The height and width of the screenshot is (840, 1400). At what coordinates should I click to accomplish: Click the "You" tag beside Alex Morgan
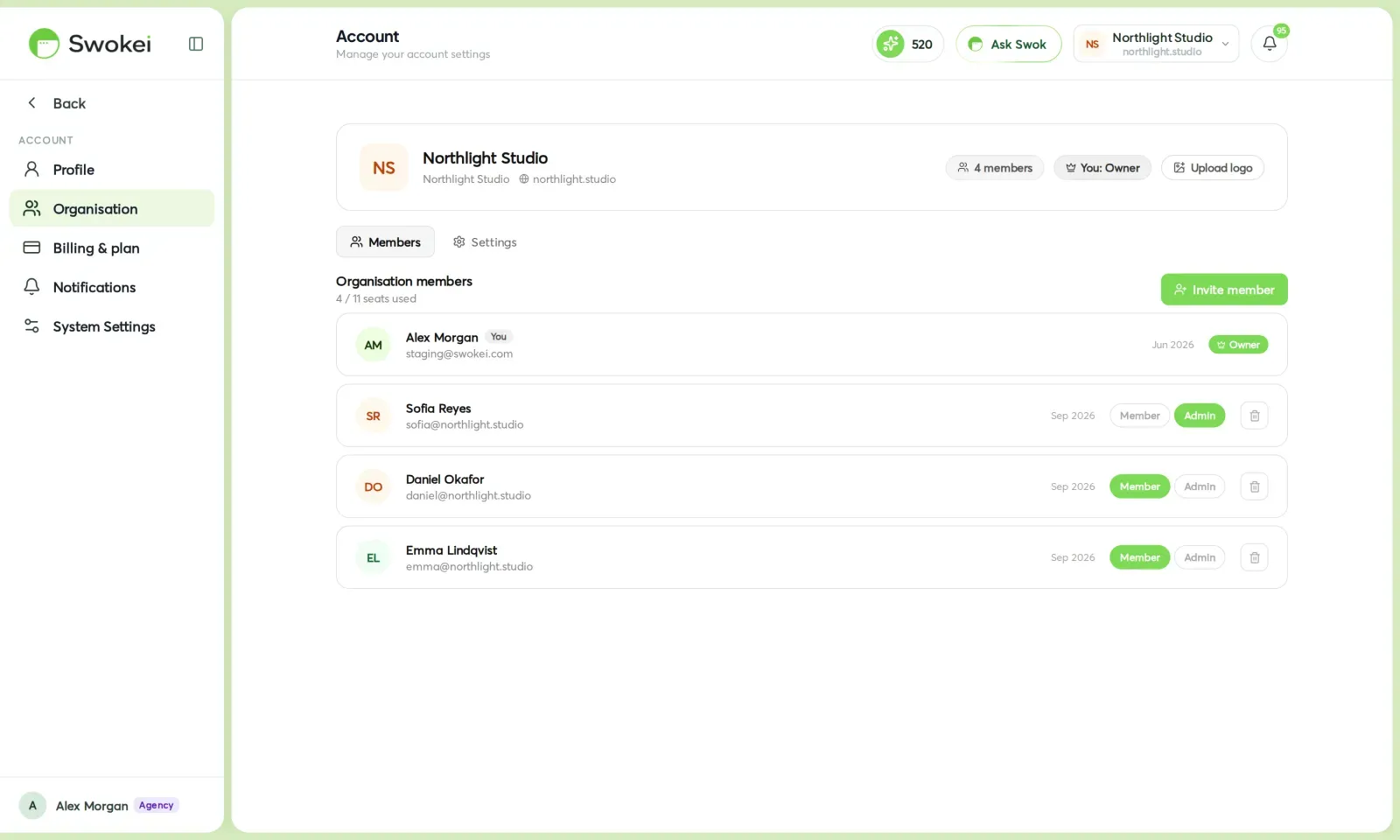pos(499,337)
